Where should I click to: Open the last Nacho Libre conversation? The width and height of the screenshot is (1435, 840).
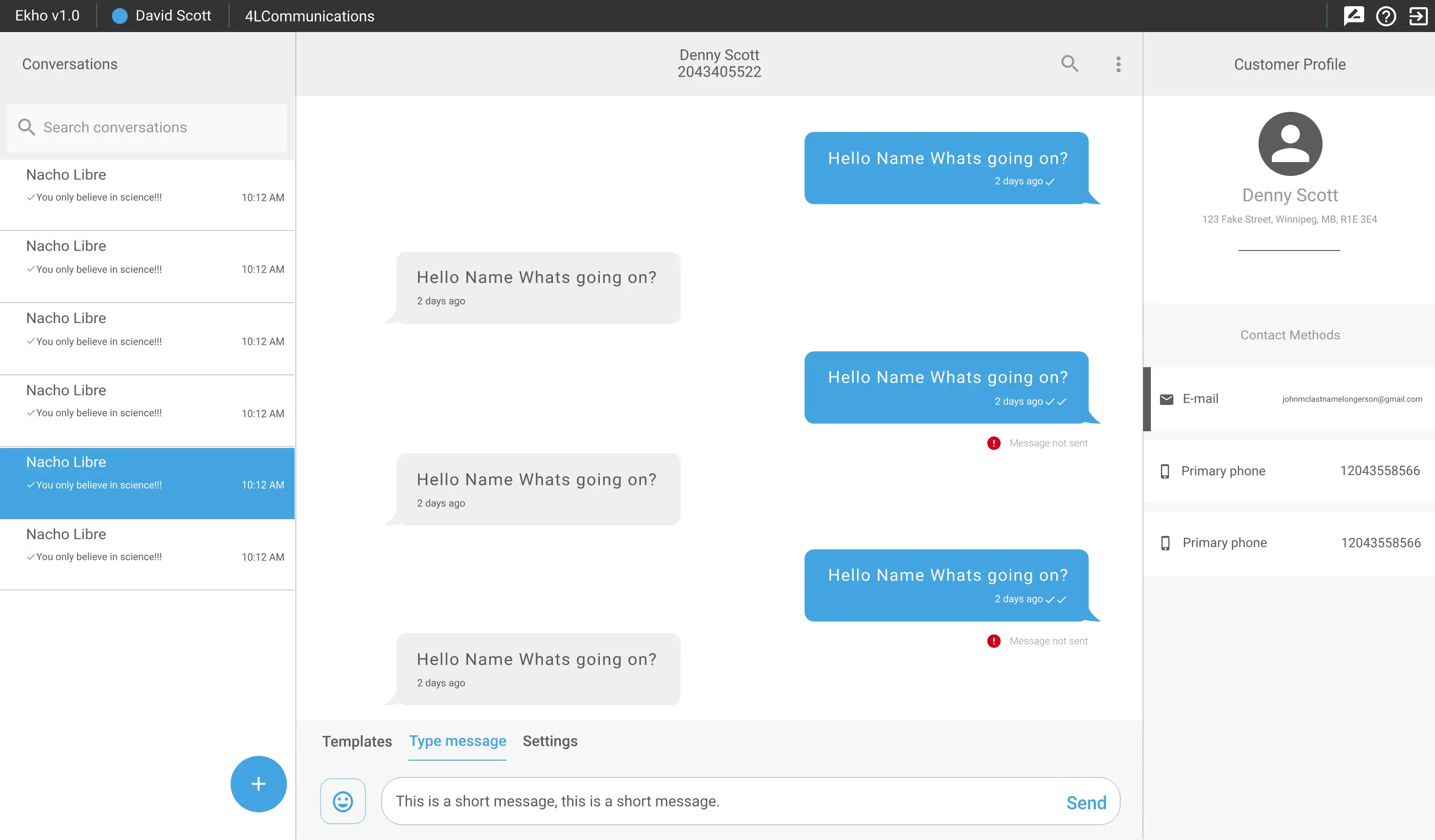coord(147,555)
